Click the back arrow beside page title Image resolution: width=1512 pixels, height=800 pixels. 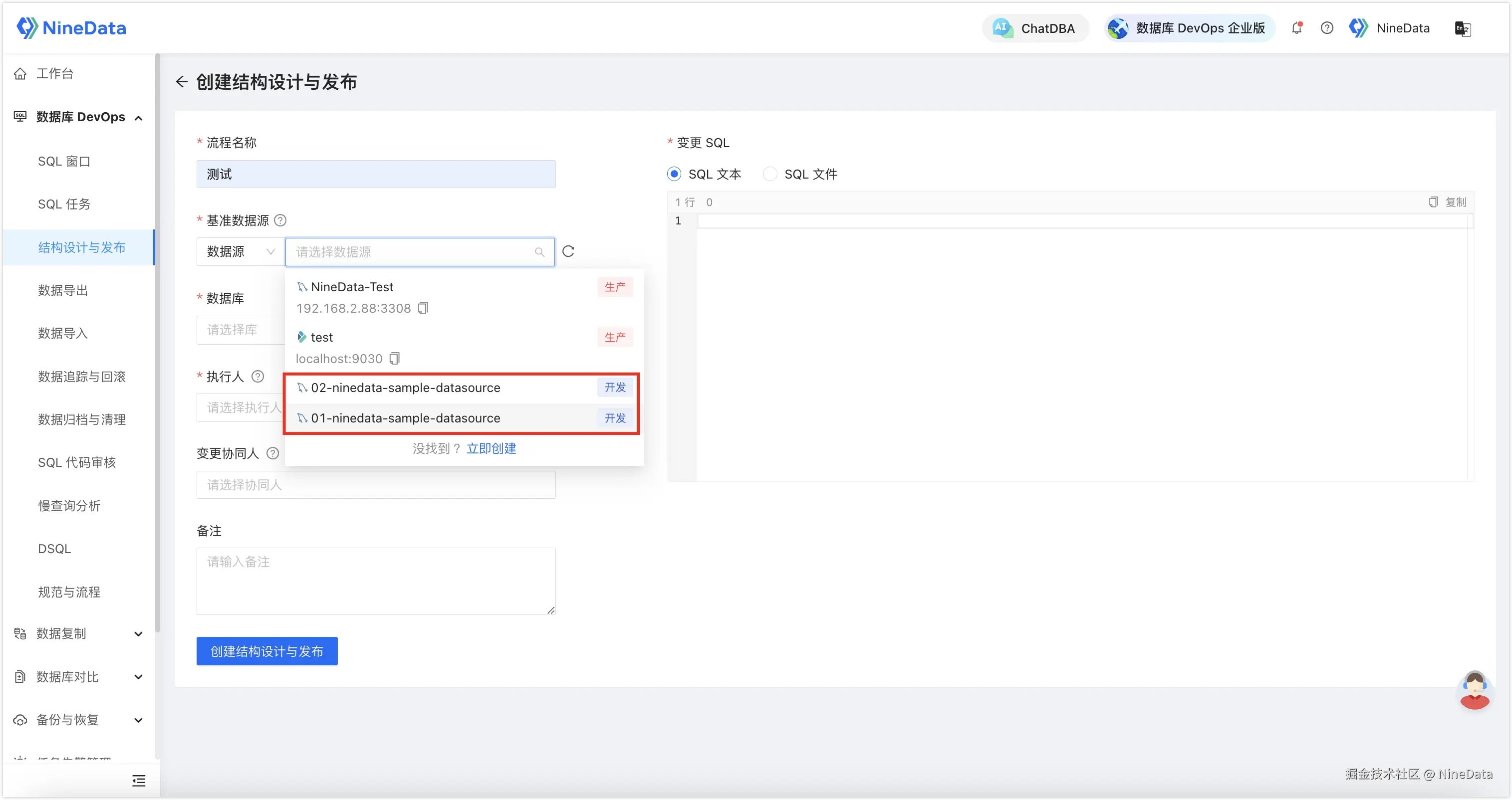[x=182, y=82]
